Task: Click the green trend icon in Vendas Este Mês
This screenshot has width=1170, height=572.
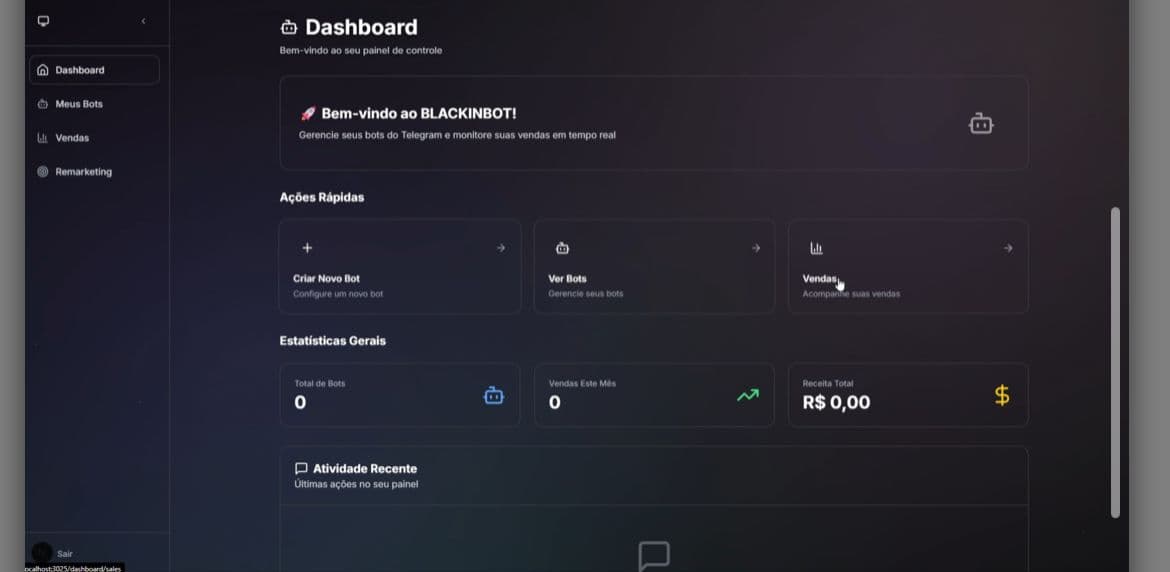Action: point(748,395)
